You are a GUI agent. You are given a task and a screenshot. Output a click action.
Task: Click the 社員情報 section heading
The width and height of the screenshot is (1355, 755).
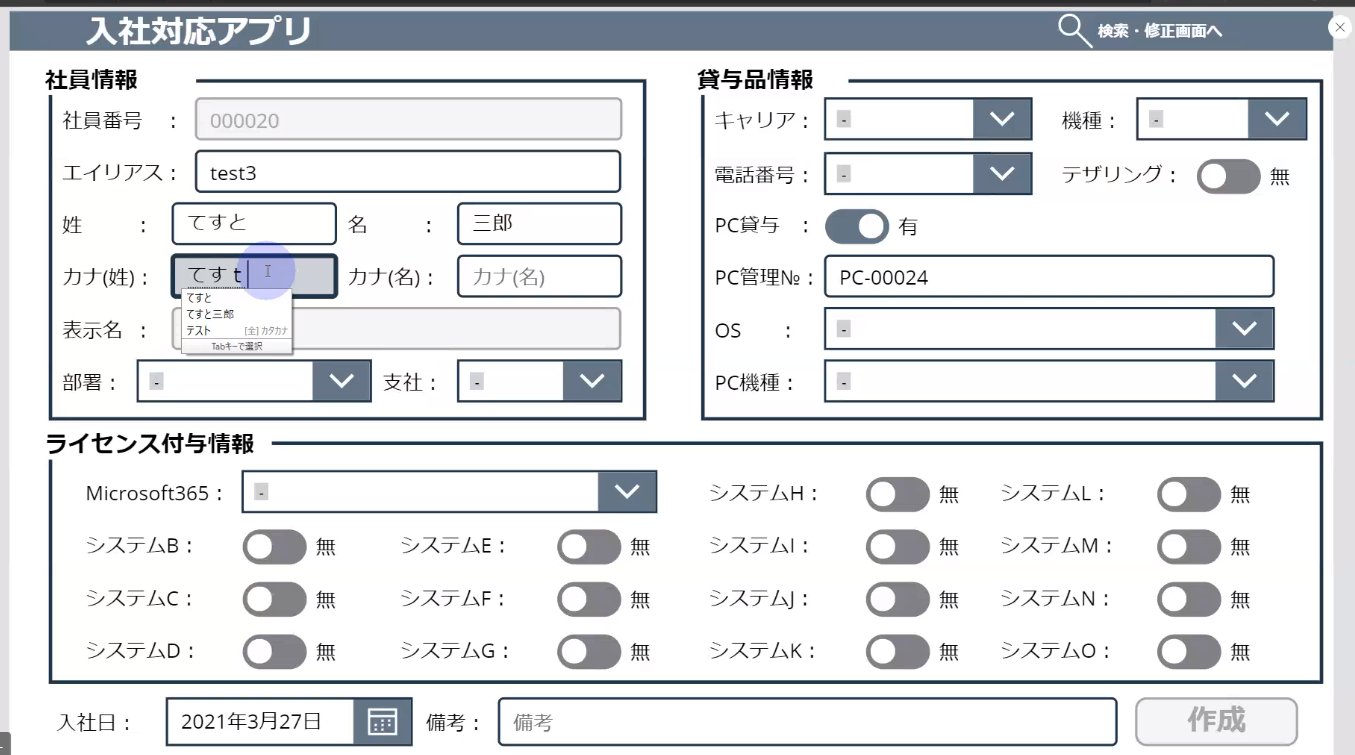pyautogui.click(x=92, y=80)
